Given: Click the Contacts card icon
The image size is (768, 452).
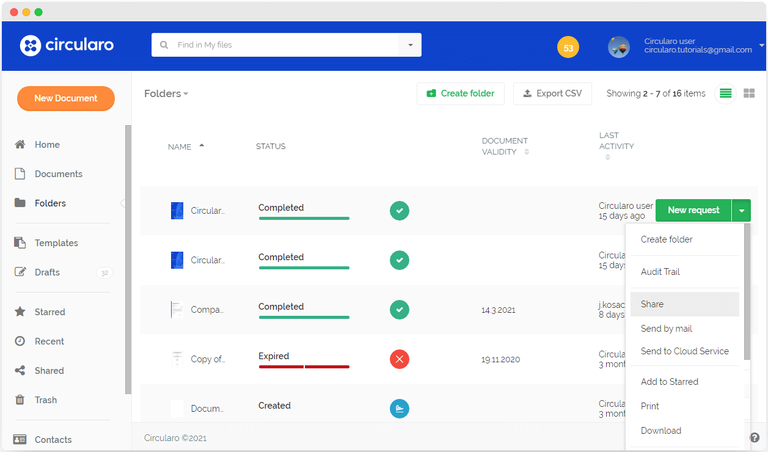Looking at the screenshot, I should pos(20,439).
